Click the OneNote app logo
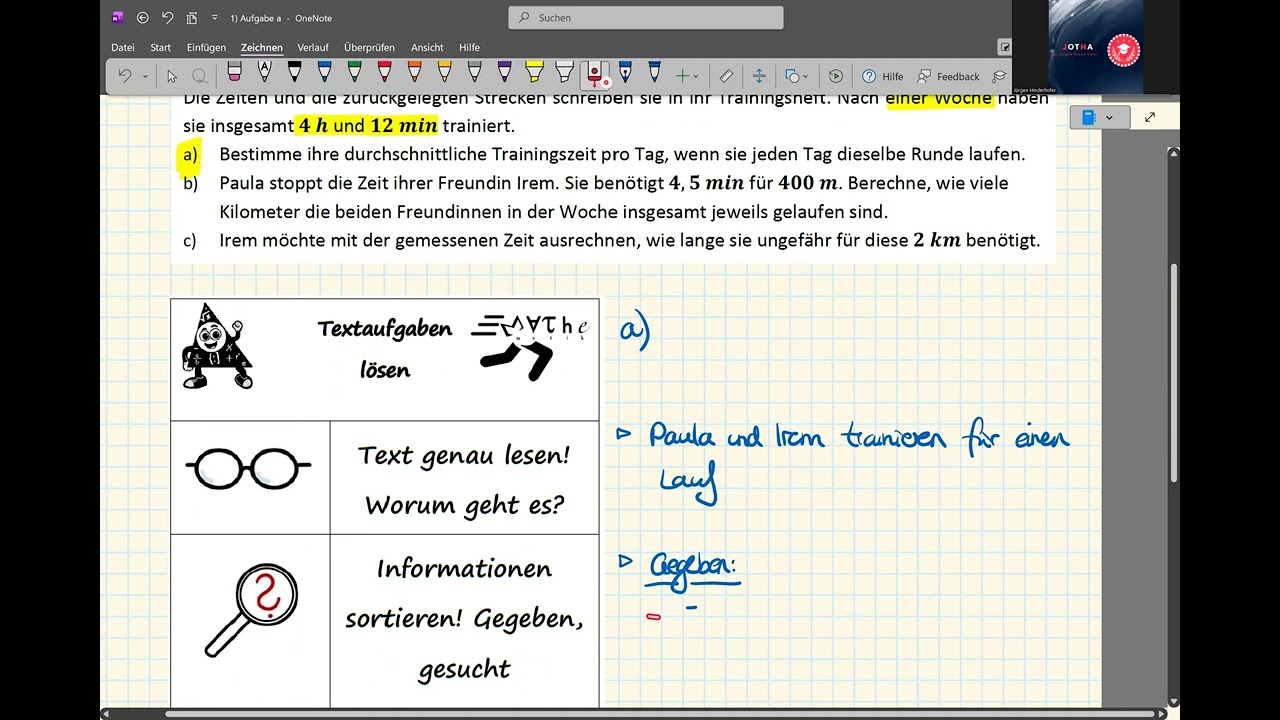Image resolution: width=1280 pixels, height=720 pixels. (x=117, y=17)
